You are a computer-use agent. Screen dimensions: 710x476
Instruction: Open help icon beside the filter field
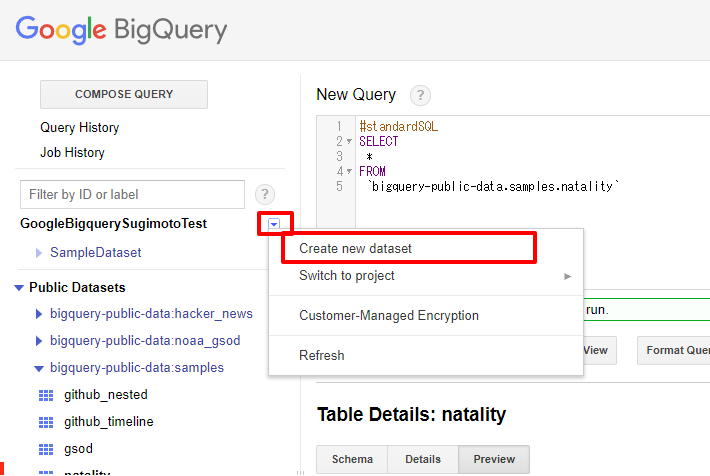pos(265,195)
